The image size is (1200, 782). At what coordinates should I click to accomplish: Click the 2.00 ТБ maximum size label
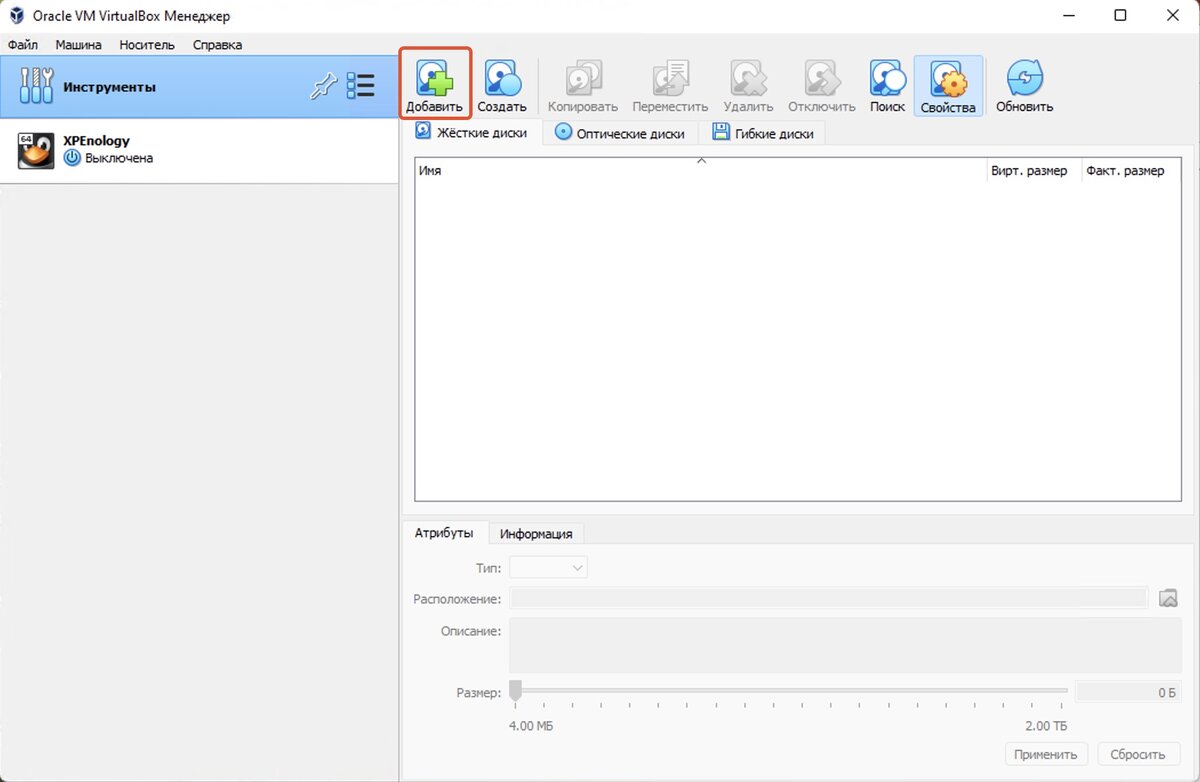point(1045,726)
